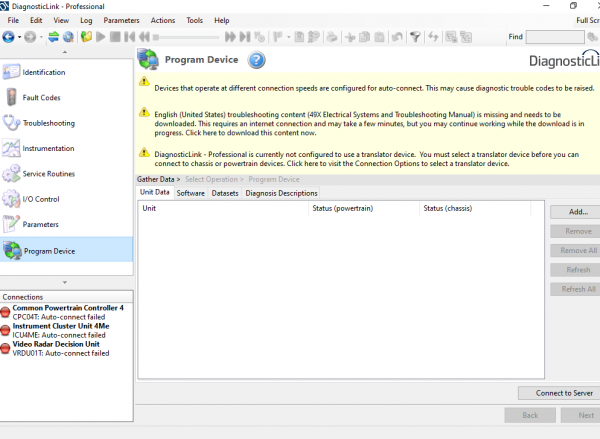Open the File menu
The height and width of the screenshot is (439, 600).
(x=13, y=20)
